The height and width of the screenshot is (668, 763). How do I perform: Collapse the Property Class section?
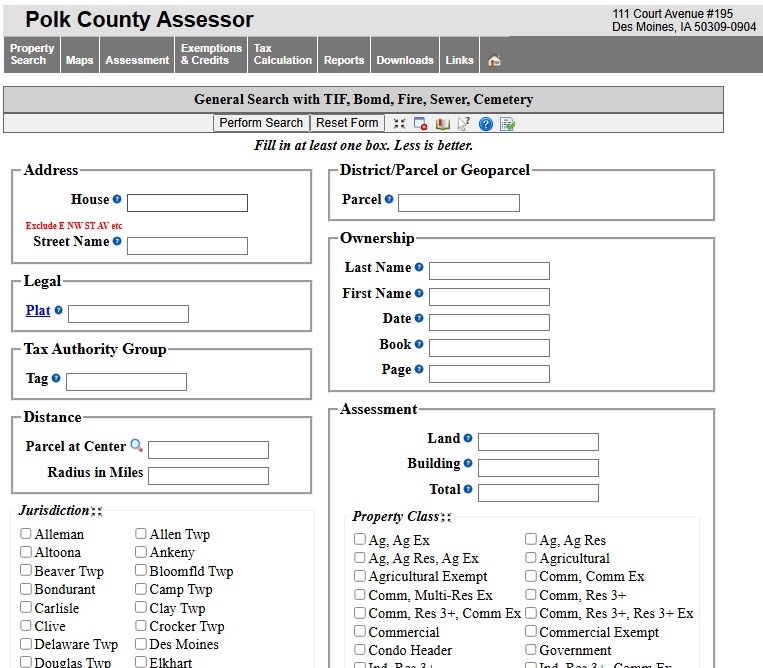(446, 517)
